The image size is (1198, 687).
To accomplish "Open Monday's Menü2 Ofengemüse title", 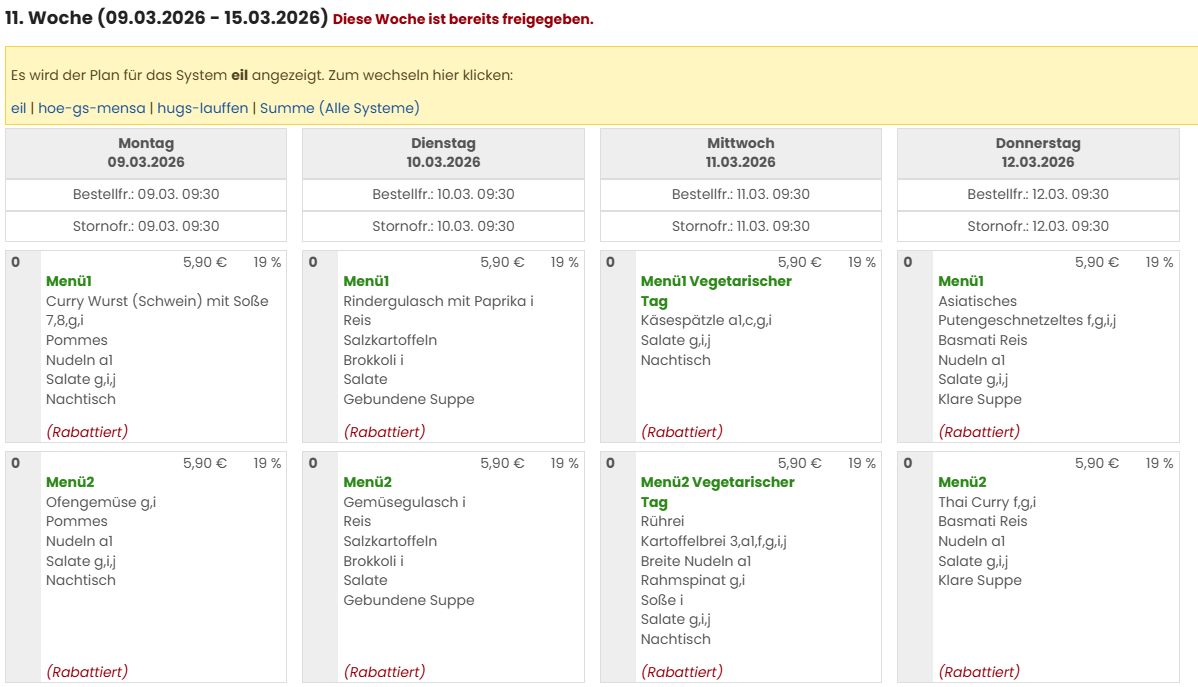I will point(69,482).
